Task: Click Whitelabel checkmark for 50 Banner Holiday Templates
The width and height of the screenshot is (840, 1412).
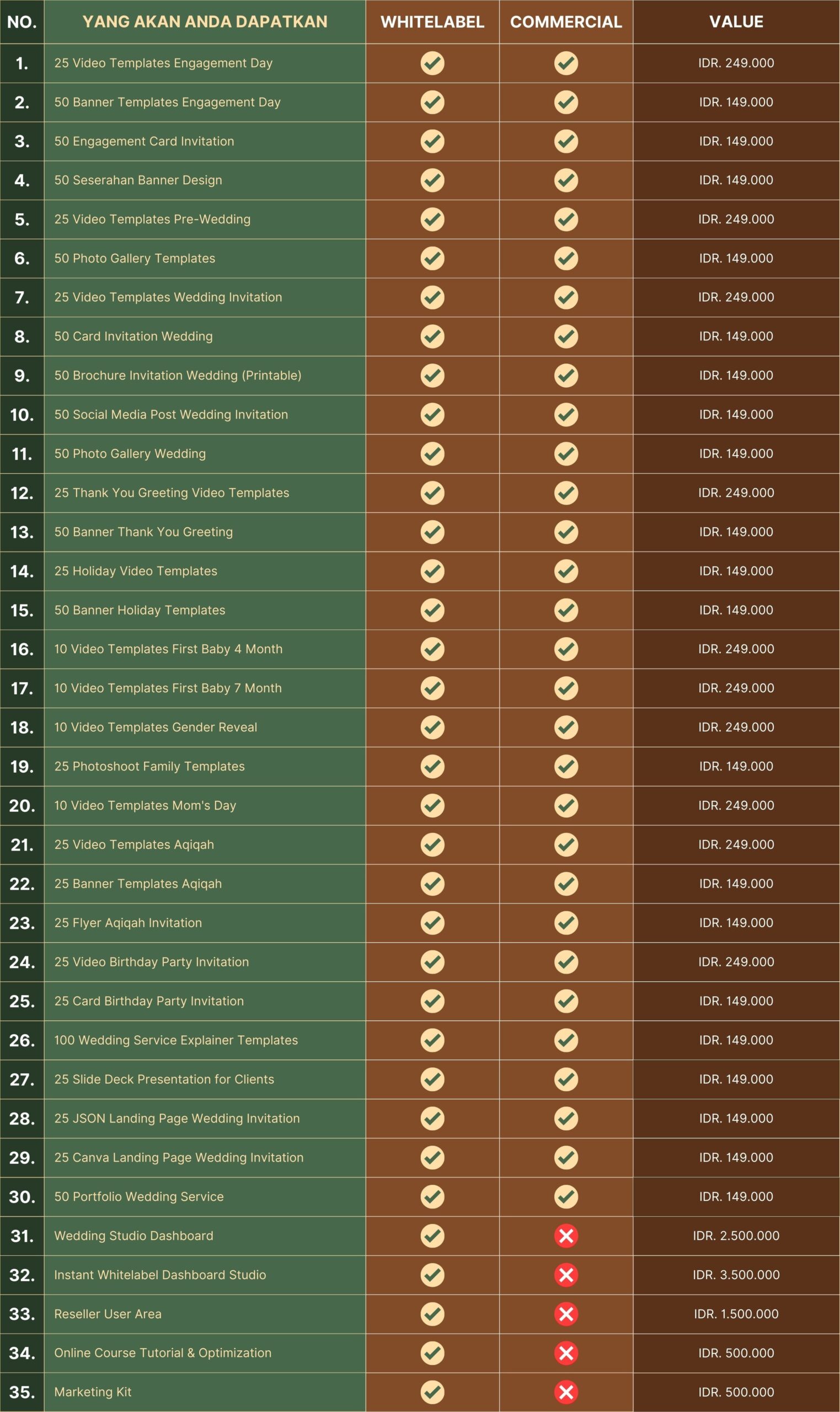Action: 432,610
